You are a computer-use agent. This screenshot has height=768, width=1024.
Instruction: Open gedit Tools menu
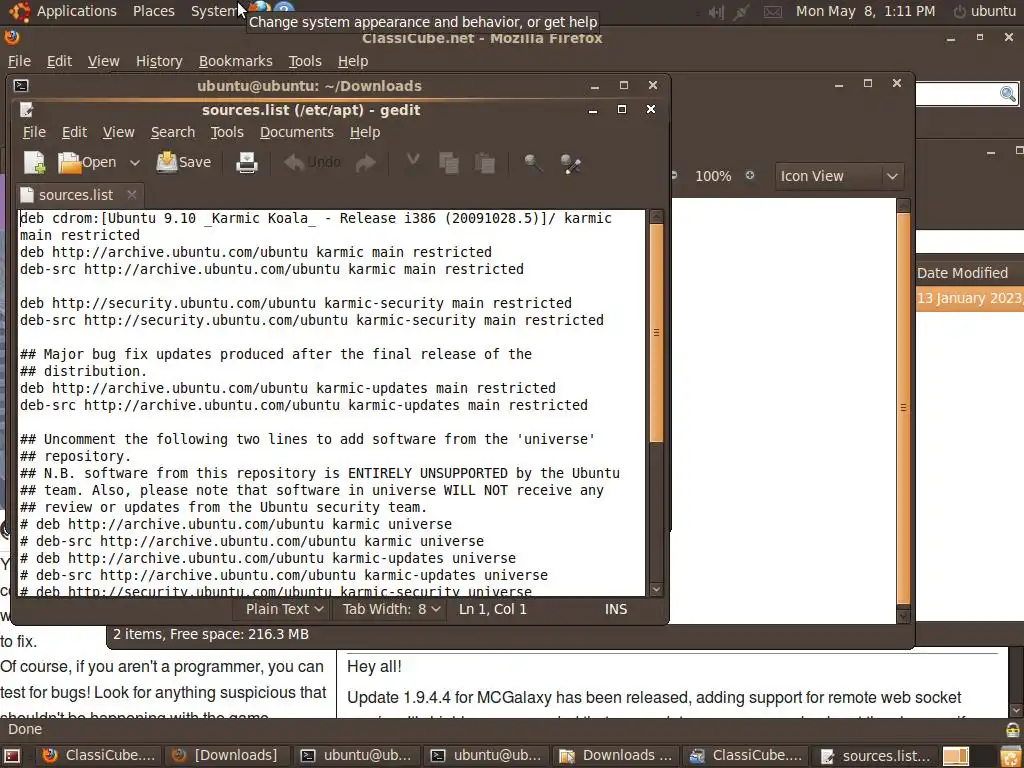tap(227, 132)
